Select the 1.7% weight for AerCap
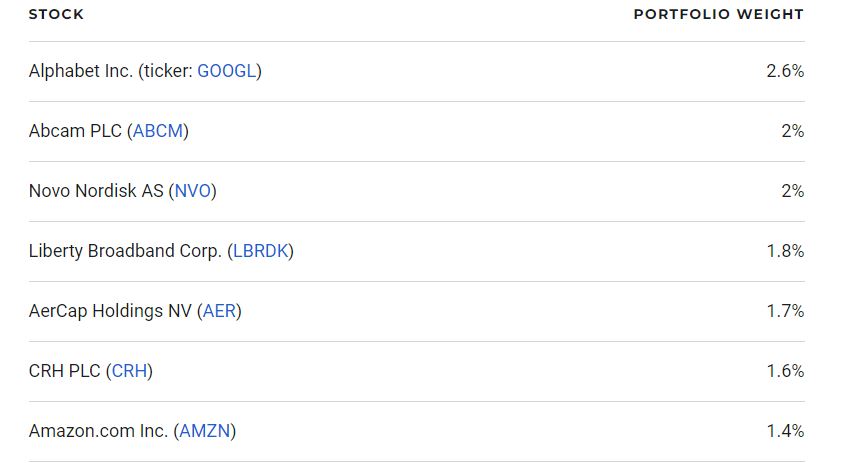 [x=785, y=311]
